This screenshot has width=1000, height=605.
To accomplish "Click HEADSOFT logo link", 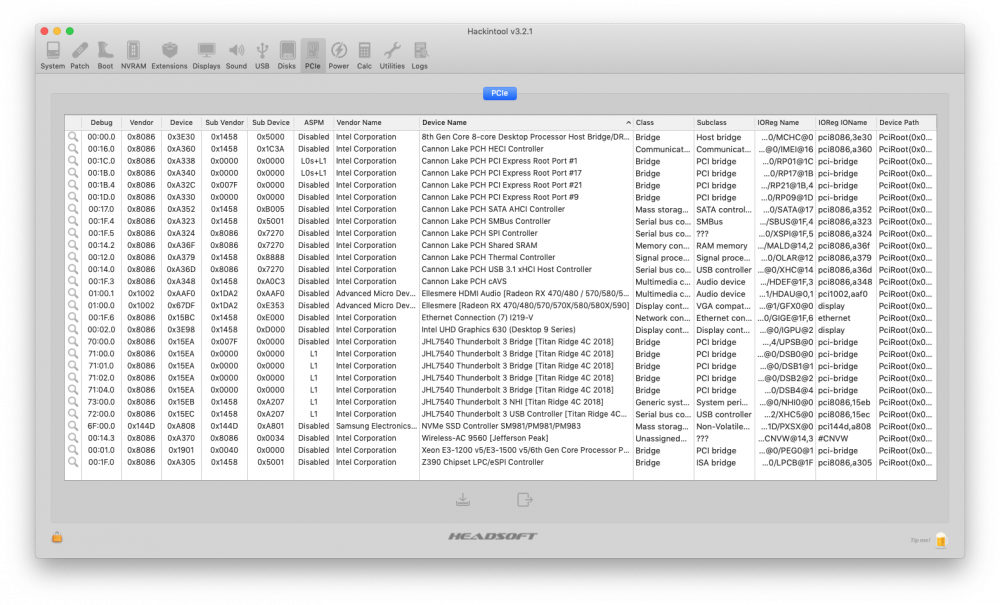I will [x=493, y=536].
